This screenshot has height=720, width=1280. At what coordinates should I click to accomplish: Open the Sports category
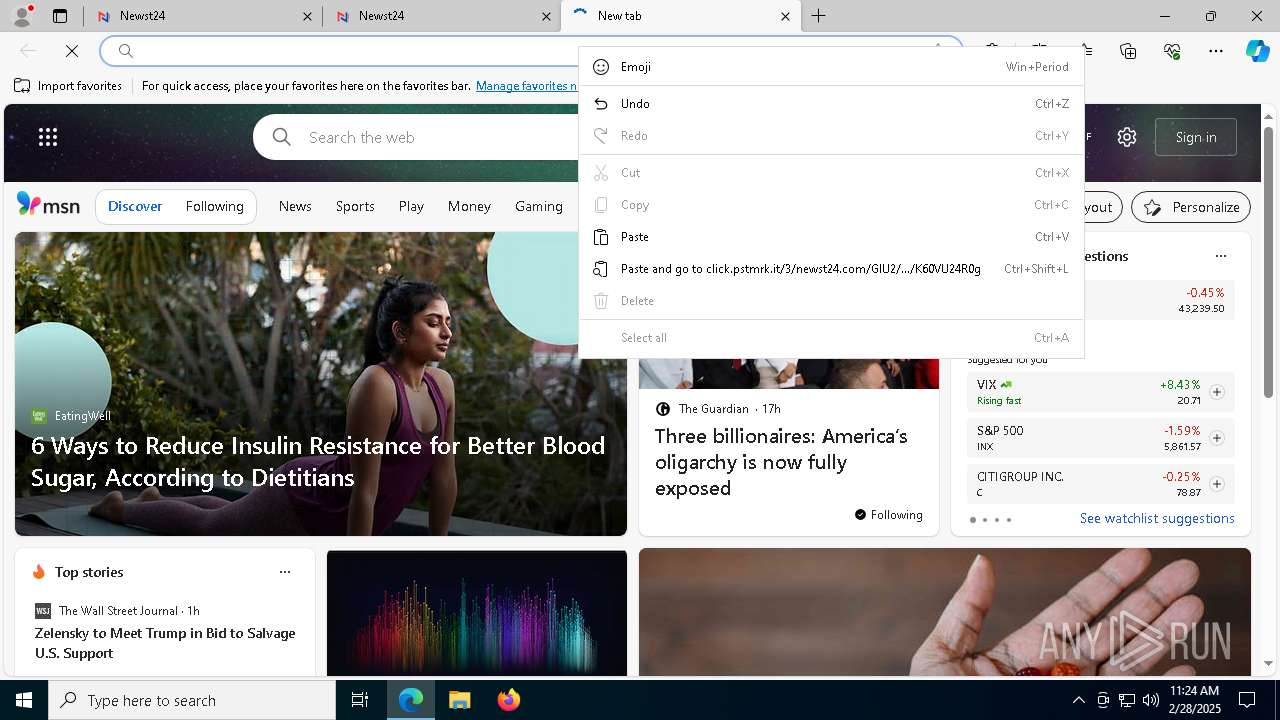tap(355, 206)
